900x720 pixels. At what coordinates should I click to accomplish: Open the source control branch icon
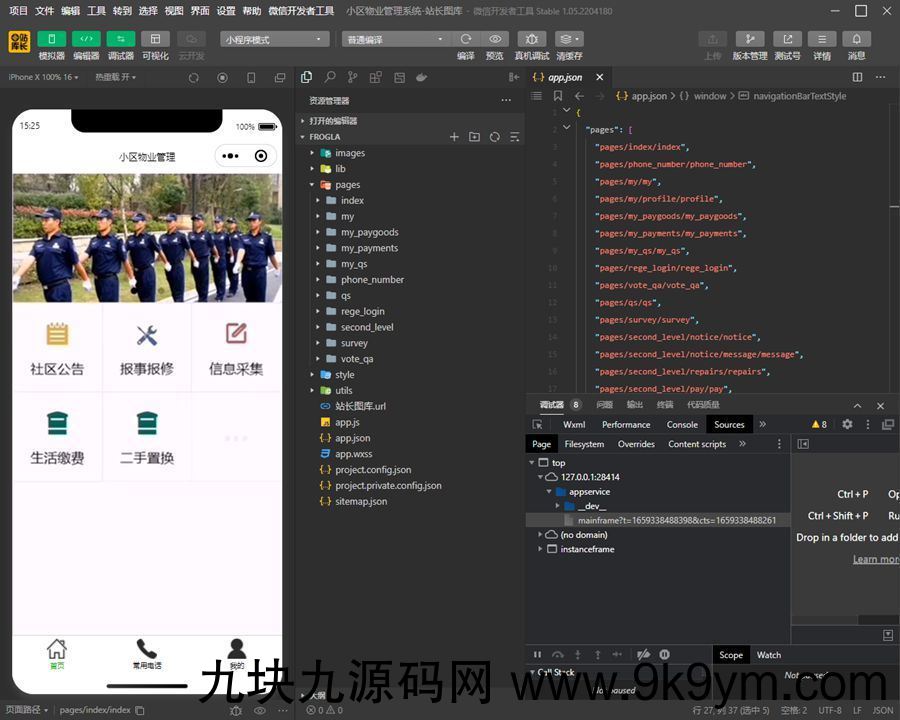(x=353, y=77)
